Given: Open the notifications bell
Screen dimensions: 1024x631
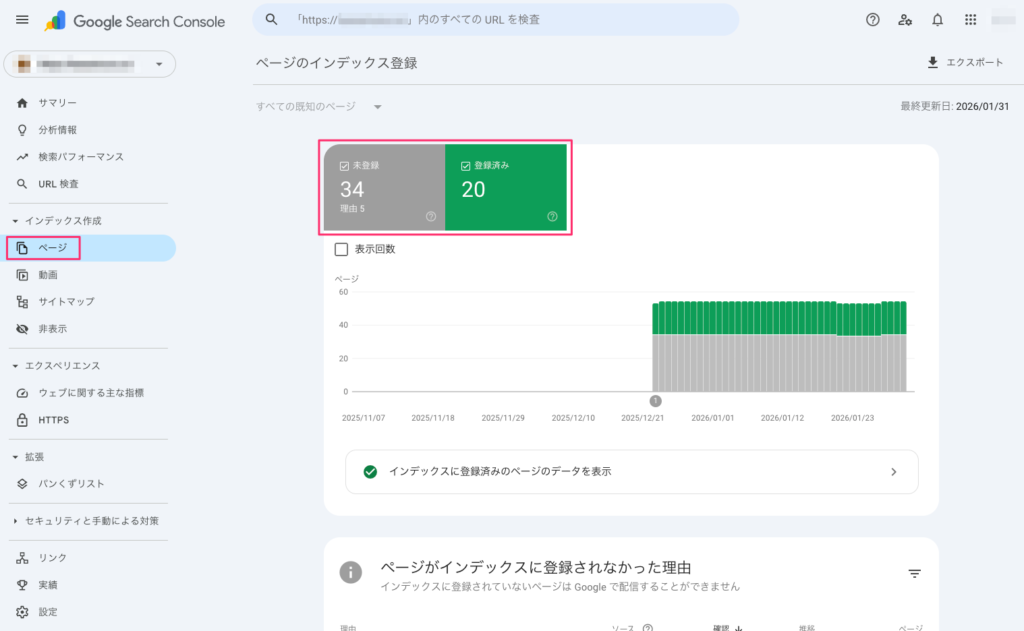Looking at the screenshot, I should coord(937,19).
